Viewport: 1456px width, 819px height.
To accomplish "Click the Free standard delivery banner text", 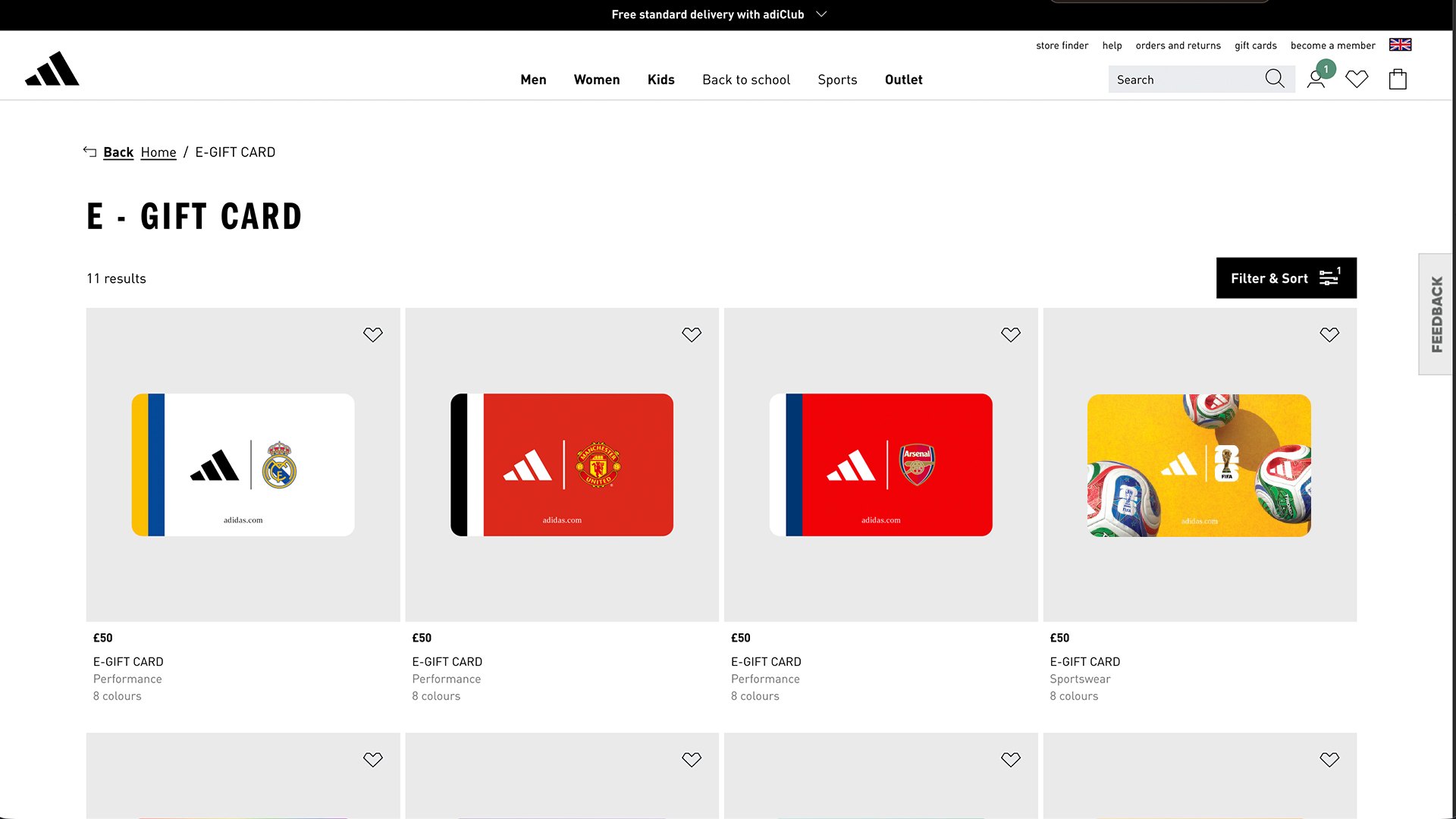I will 708,14.
